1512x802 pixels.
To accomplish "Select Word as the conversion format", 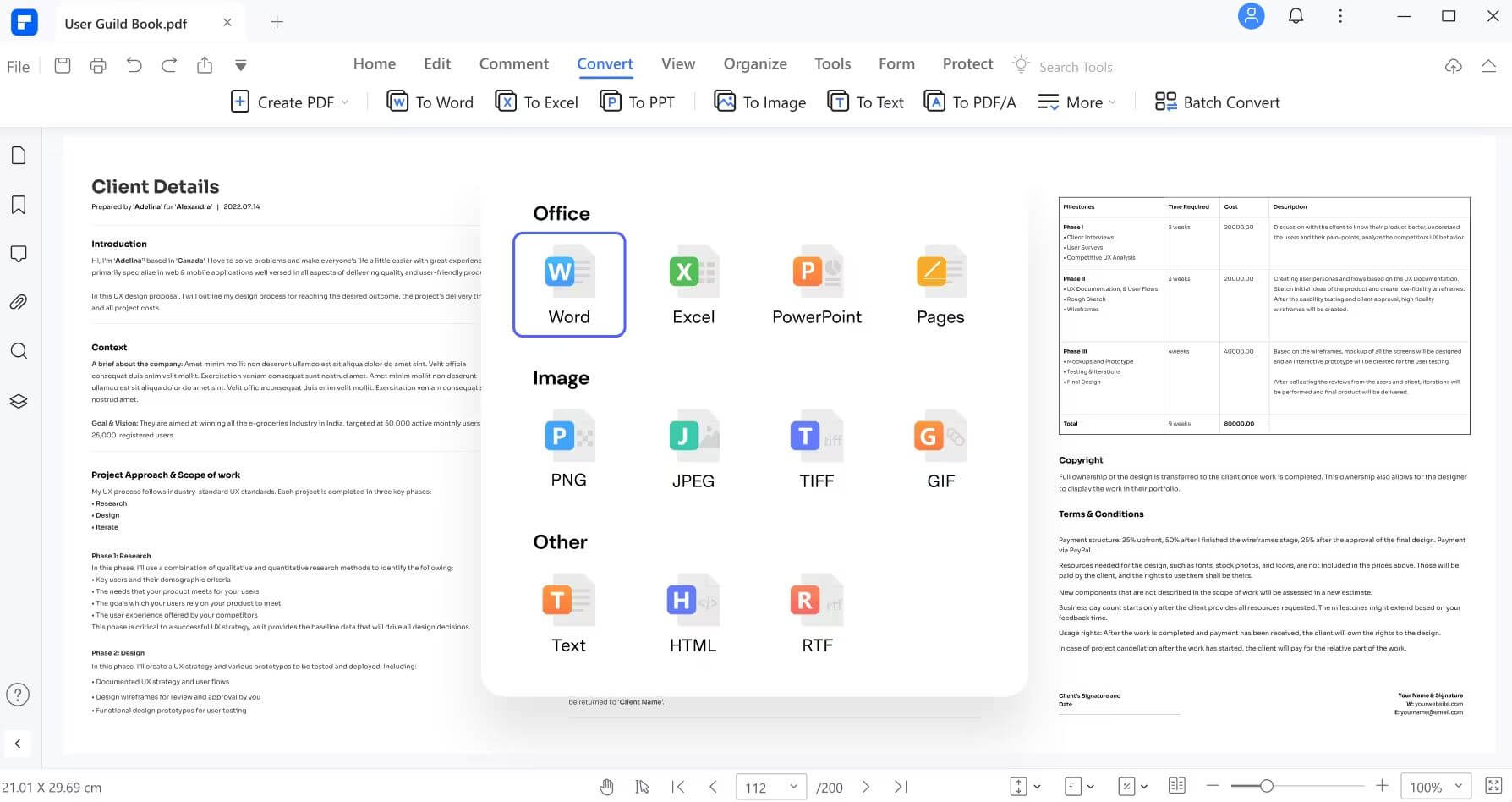I will click(569, 284).
